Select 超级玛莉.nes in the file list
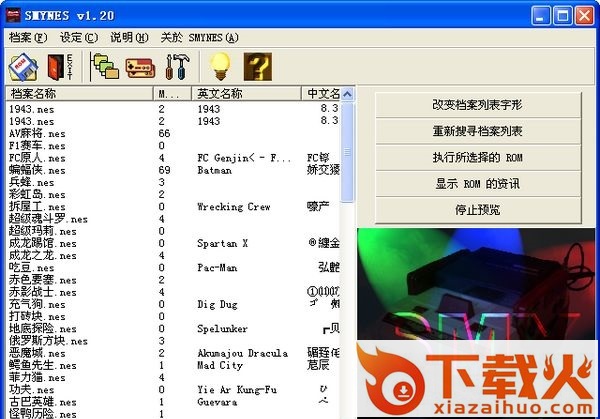This screenshot has height=419, width=600. (x=42, y=231)
